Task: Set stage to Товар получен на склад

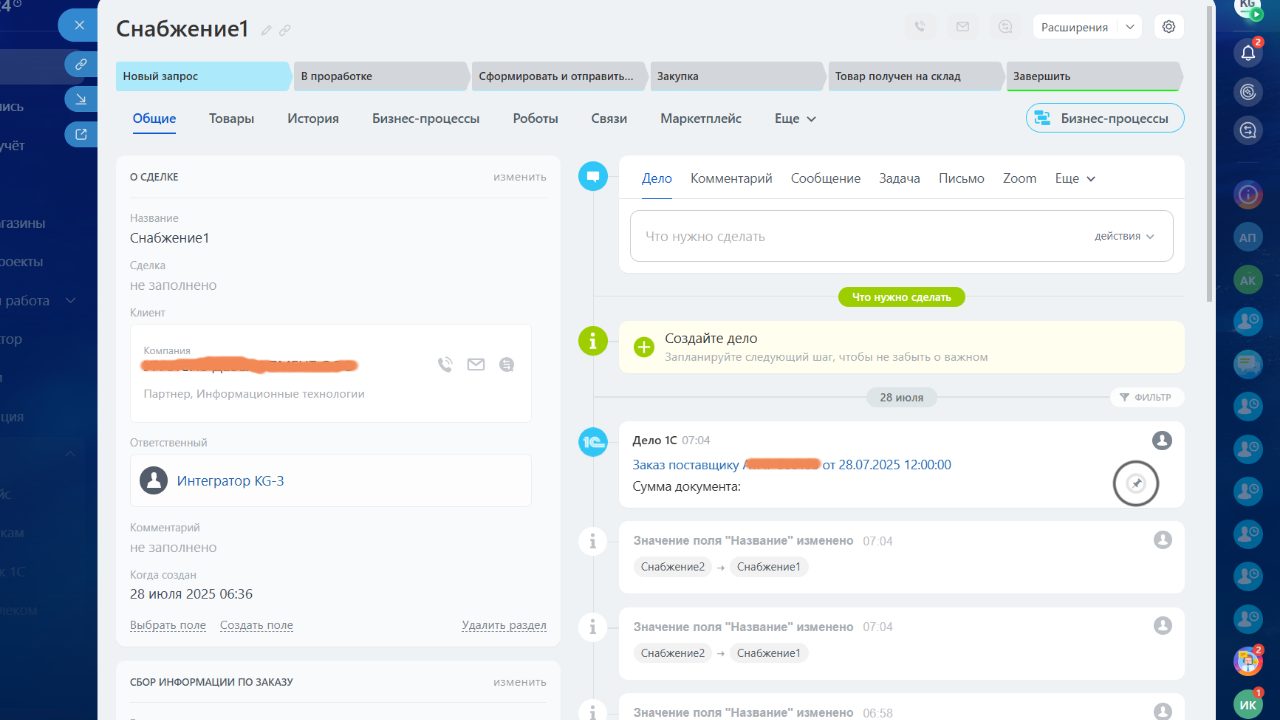Action: coord(916,76)
